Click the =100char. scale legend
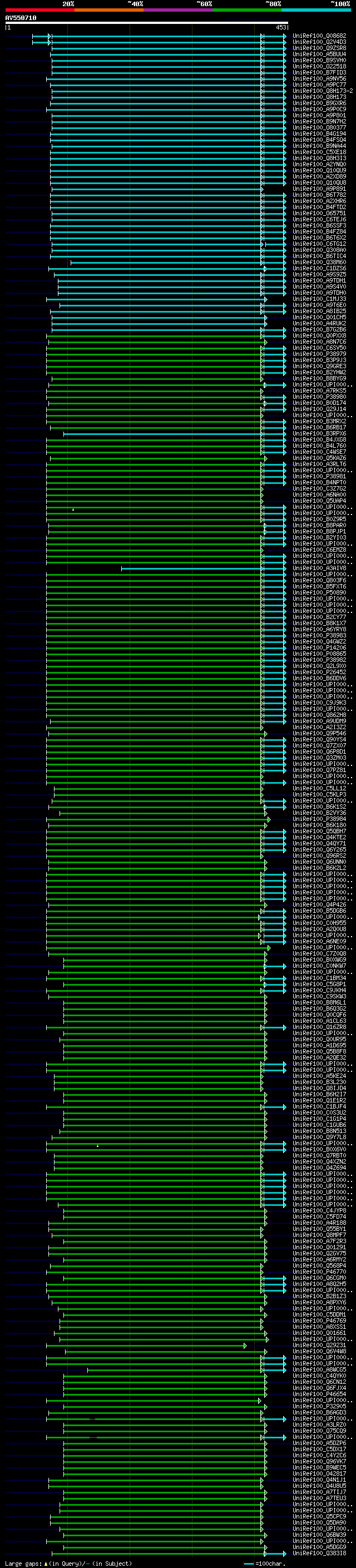 click(x=265, y=1563)
